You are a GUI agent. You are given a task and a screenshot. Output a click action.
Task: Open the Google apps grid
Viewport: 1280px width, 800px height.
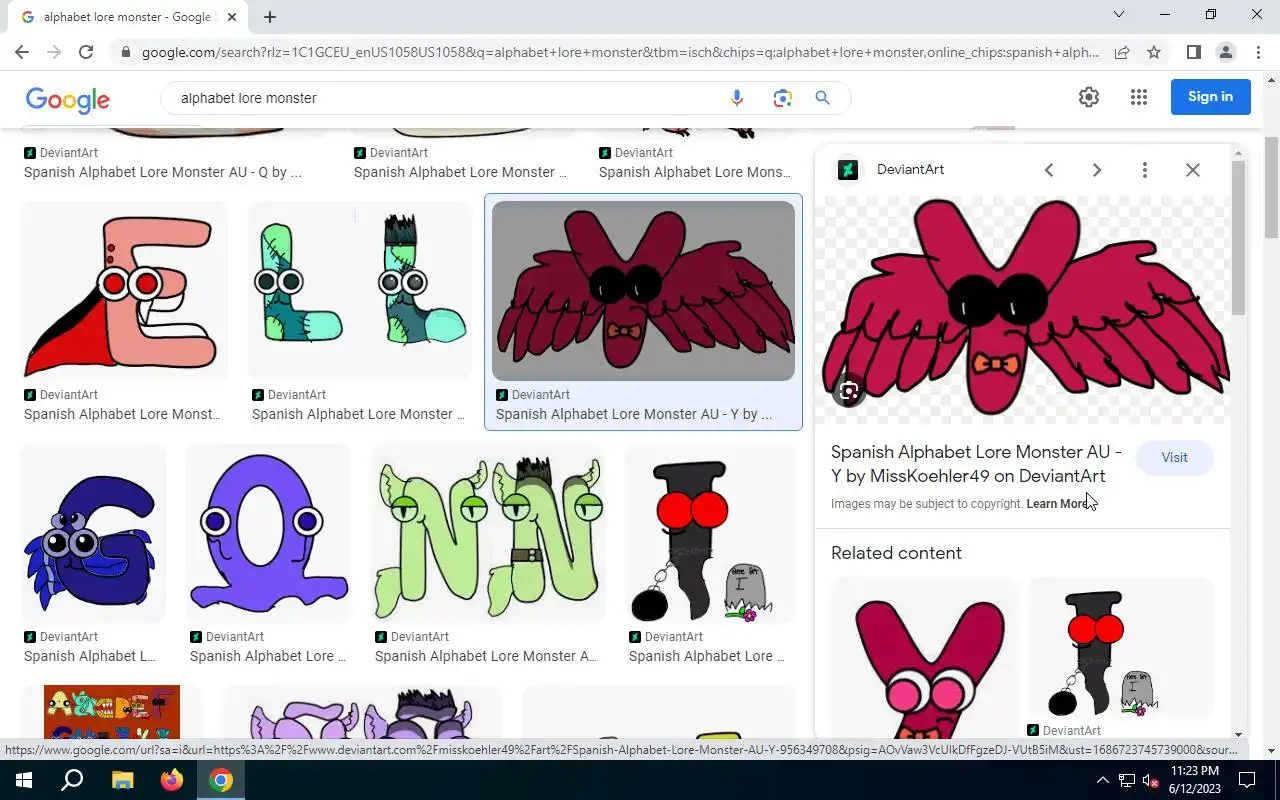pyautogui.click(x=1138, y=97)
